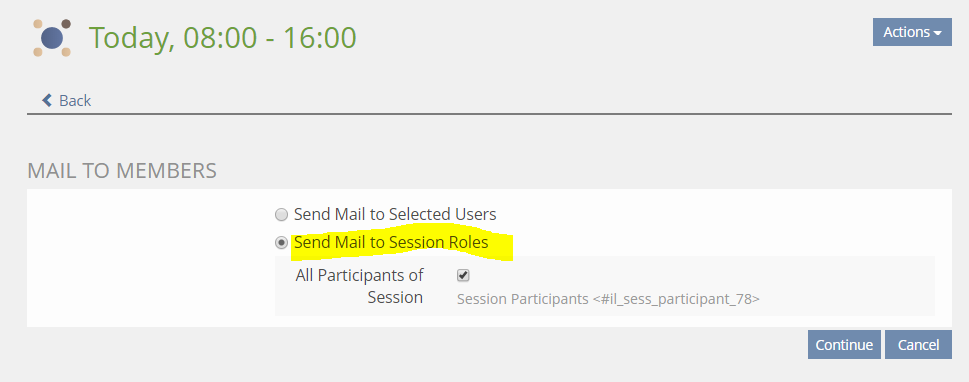Click the Cancel button
Image resolution: width=969 pixels, height=382 pixels.
(918, 345)
